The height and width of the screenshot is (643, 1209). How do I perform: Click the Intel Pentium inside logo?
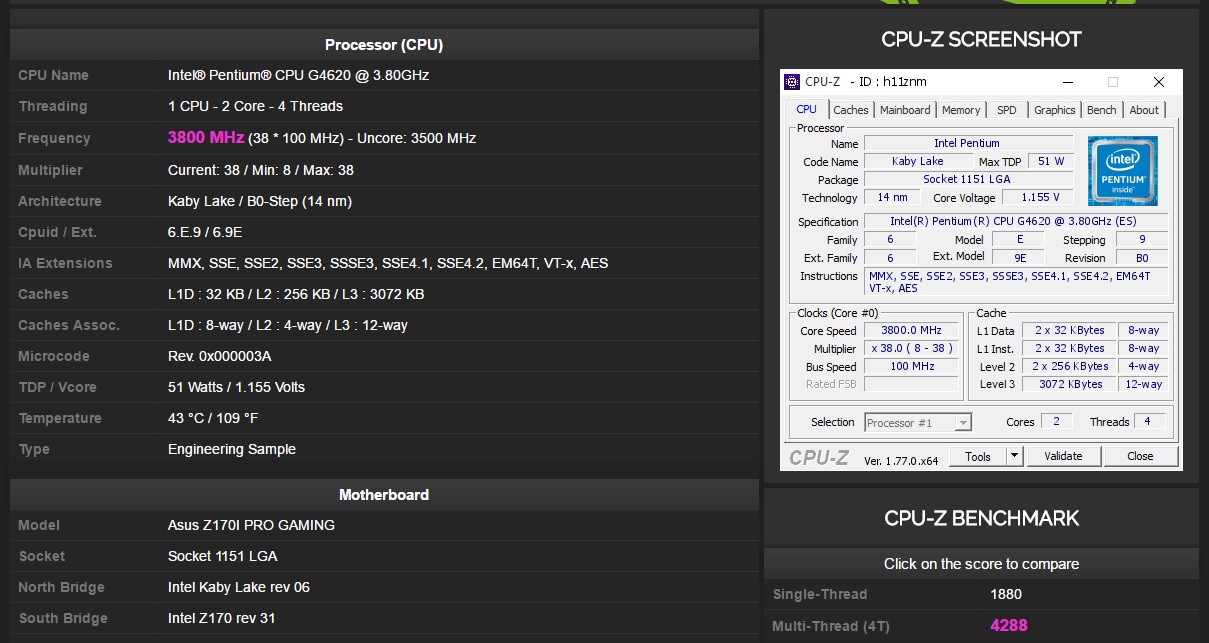[1123, 171]
